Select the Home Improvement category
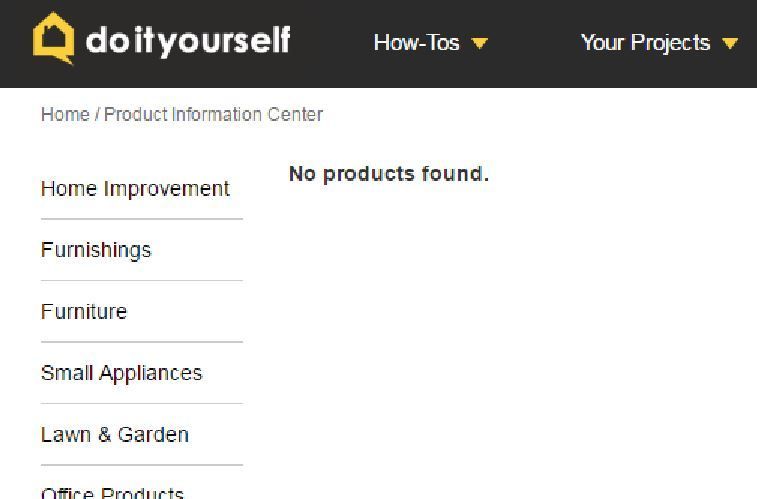Screen dimensions: 757x499 pos(135,189)
